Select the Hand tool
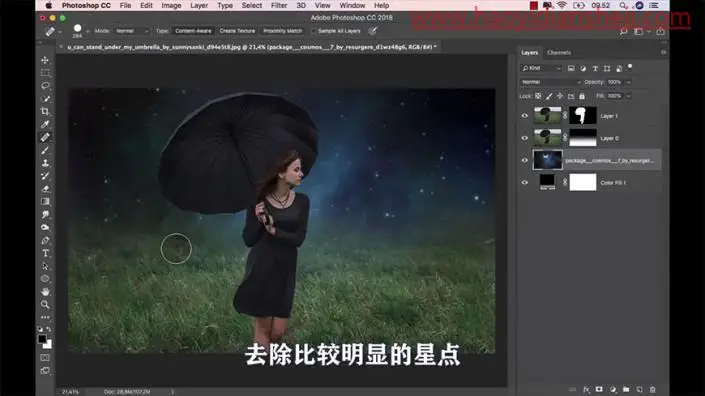Image resolution: width=705 pixels, height=396 pixels. (x=45, y=292)
